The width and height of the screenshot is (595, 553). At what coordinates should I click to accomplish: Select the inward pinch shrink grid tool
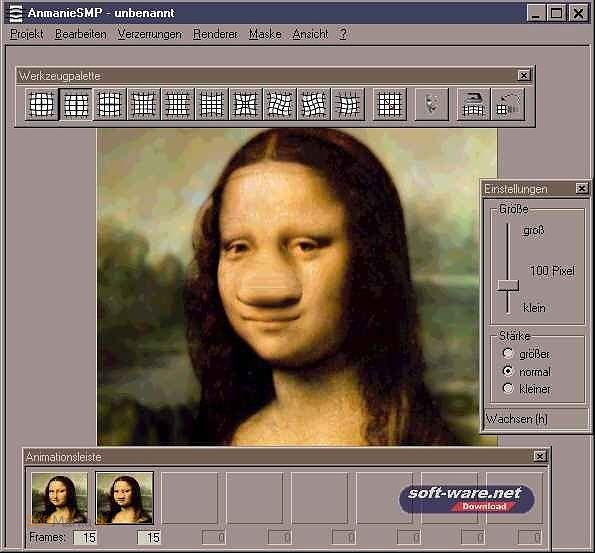pos(144,104)
